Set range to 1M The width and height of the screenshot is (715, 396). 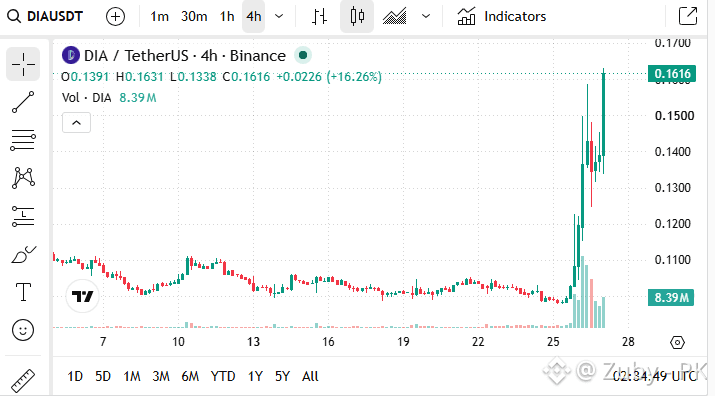point(132,376)
